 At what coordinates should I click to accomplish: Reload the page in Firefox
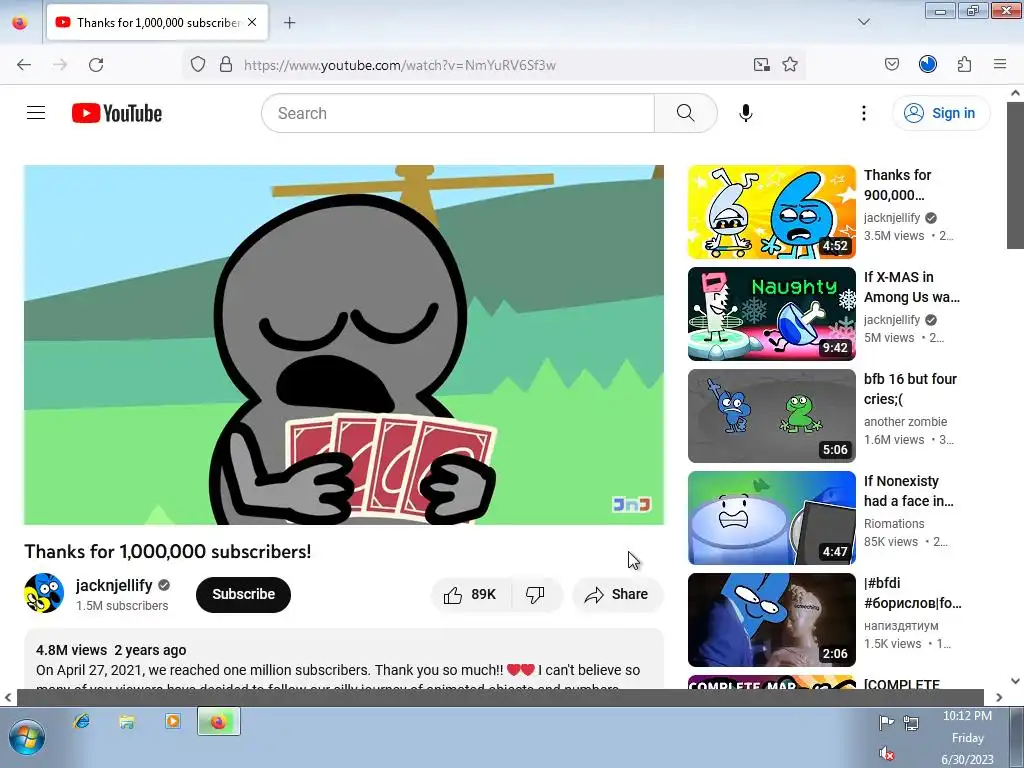96,65
